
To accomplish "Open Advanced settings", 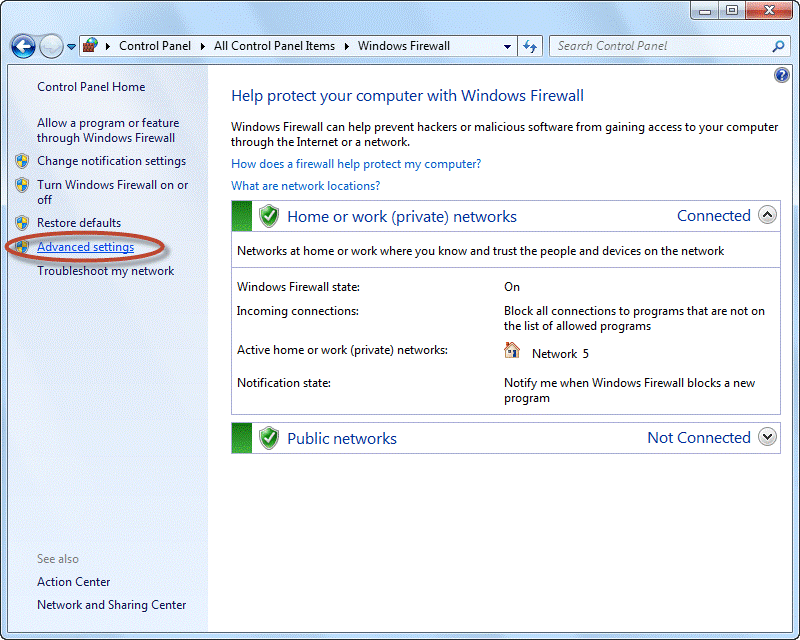I will [x=85, y=246].
